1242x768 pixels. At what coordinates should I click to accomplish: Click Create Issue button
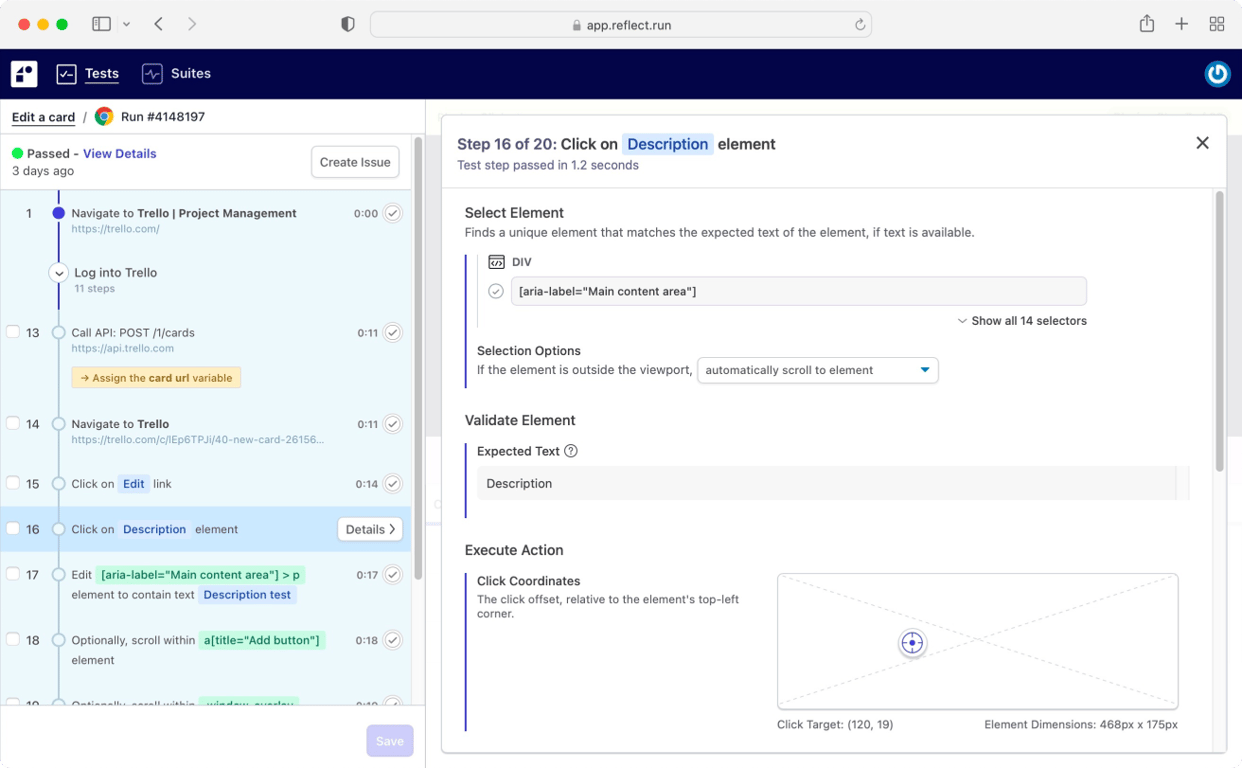(355, 162)
